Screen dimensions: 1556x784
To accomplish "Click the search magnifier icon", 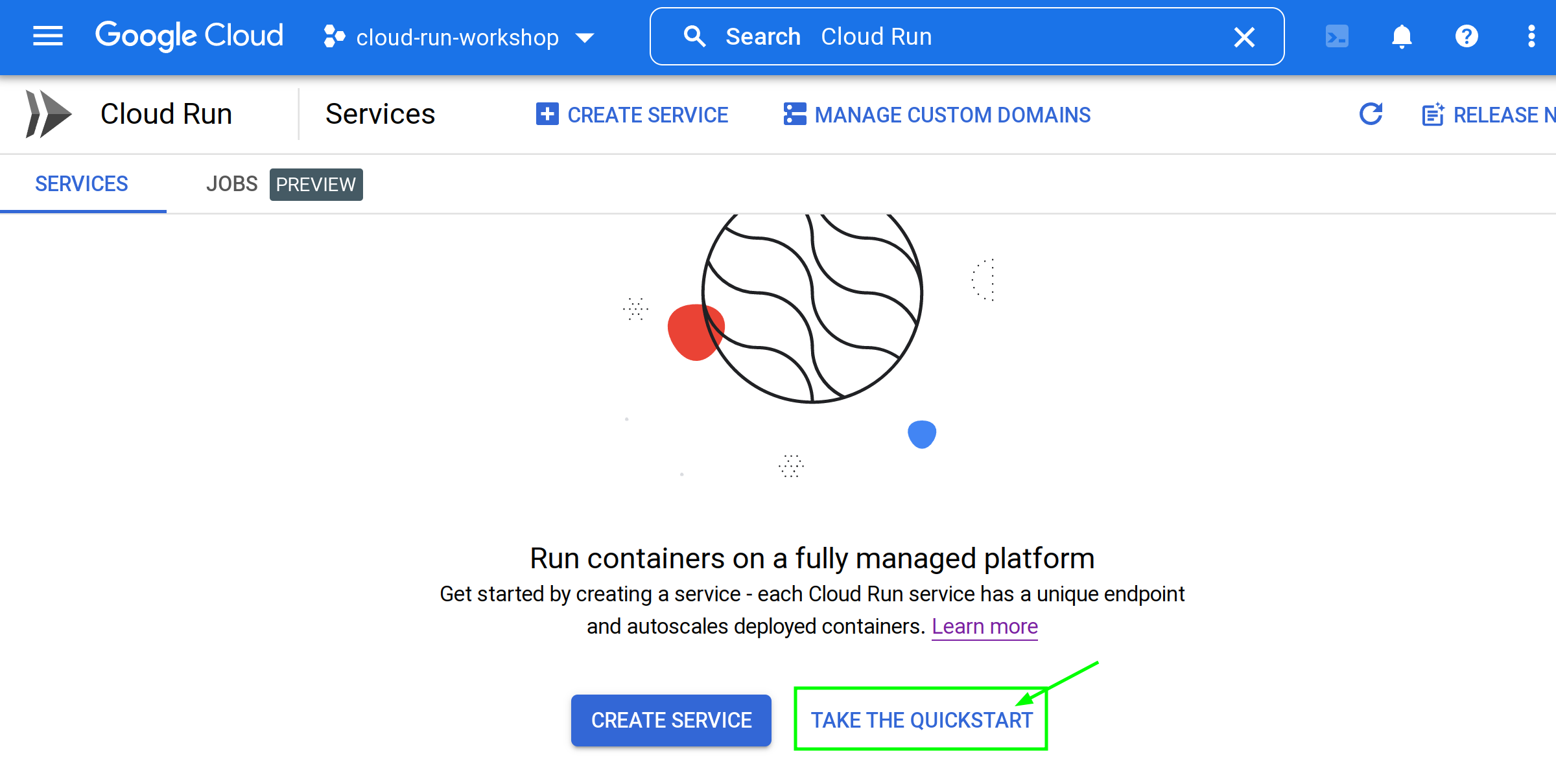I will pos(694,37).
